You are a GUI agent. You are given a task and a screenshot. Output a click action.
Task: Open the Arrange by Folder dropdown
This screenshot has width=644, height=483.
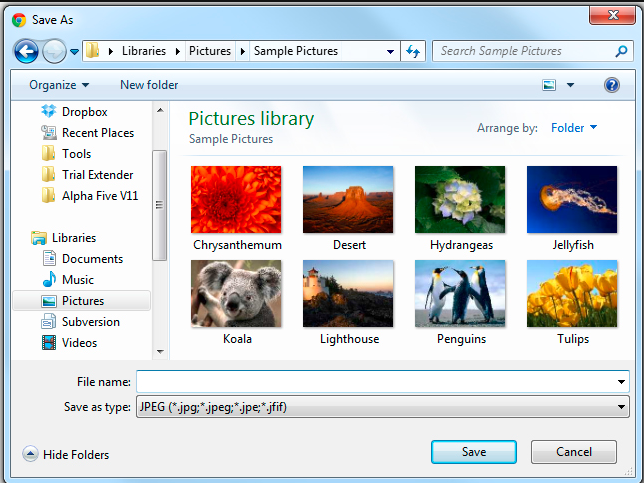(574, 128)
